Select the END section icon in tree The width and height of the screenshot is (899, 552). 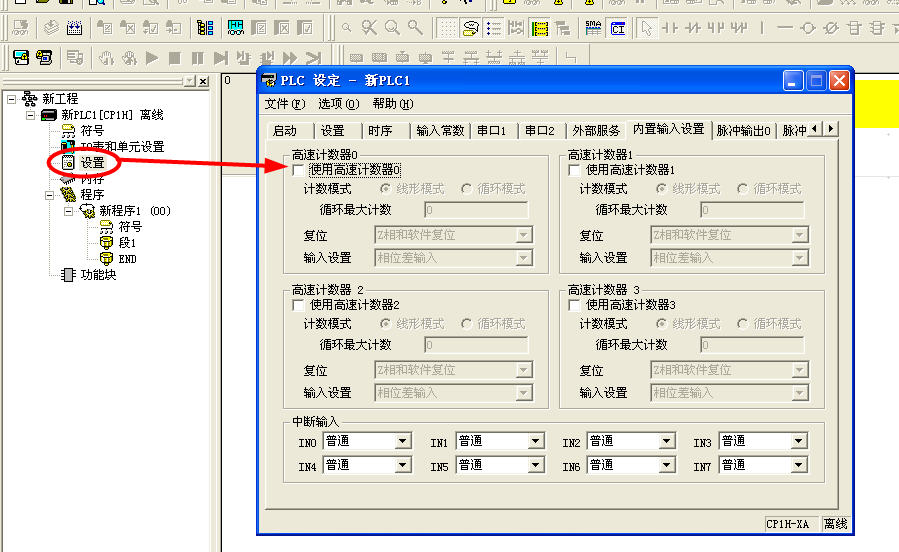[x=106, y=259]
